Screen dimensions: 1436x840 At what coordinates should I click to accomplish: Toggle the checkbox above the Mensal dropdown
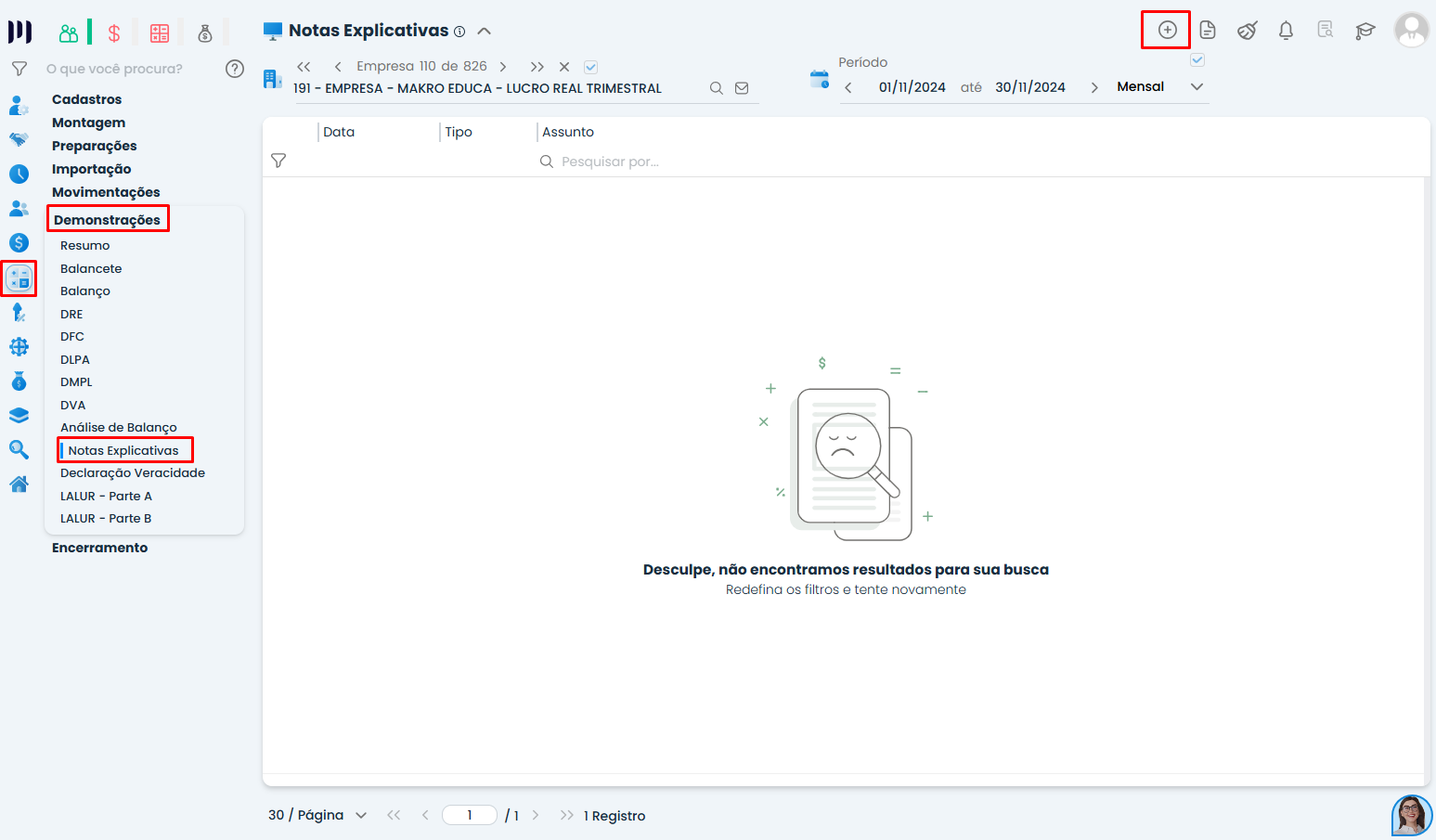1197,60
